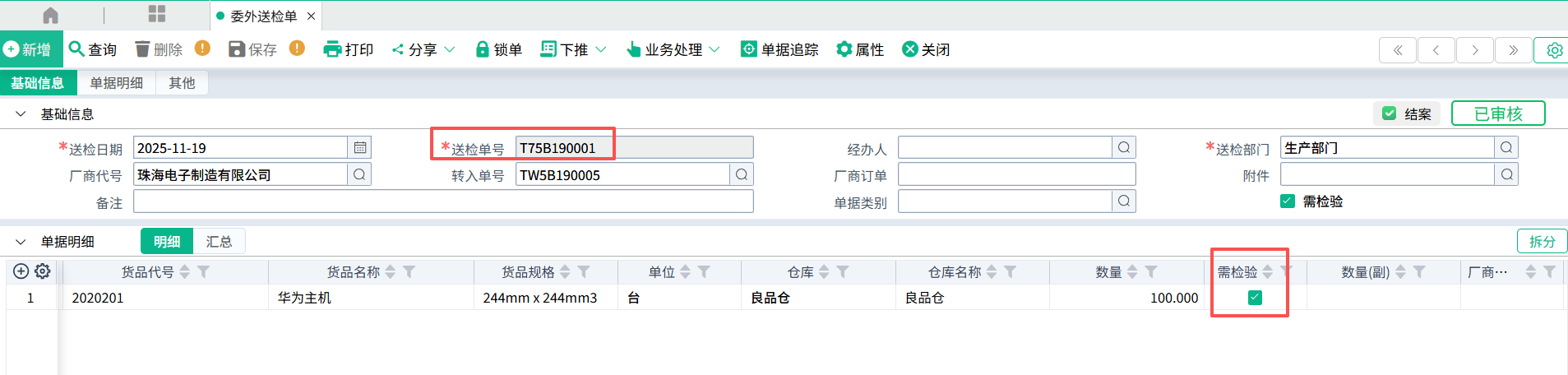Viewport: 1568px width, 375px height.
Task: Expand the 下推 dropdown menu
Action: coord(601,49)
